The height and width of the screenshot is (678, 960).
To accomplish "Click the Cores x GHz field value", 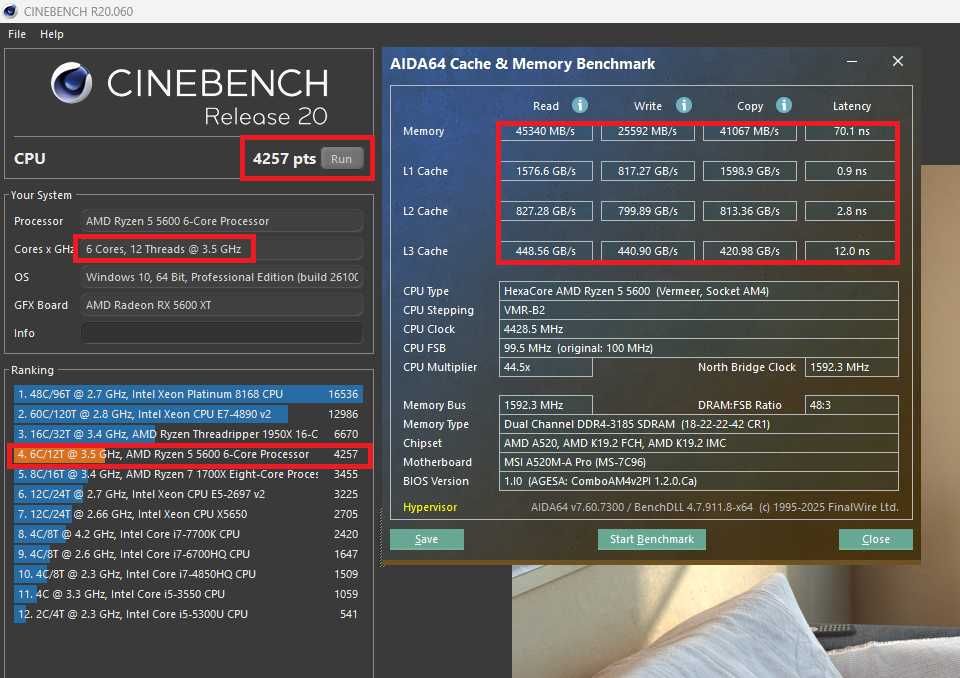I will (222, 249).
